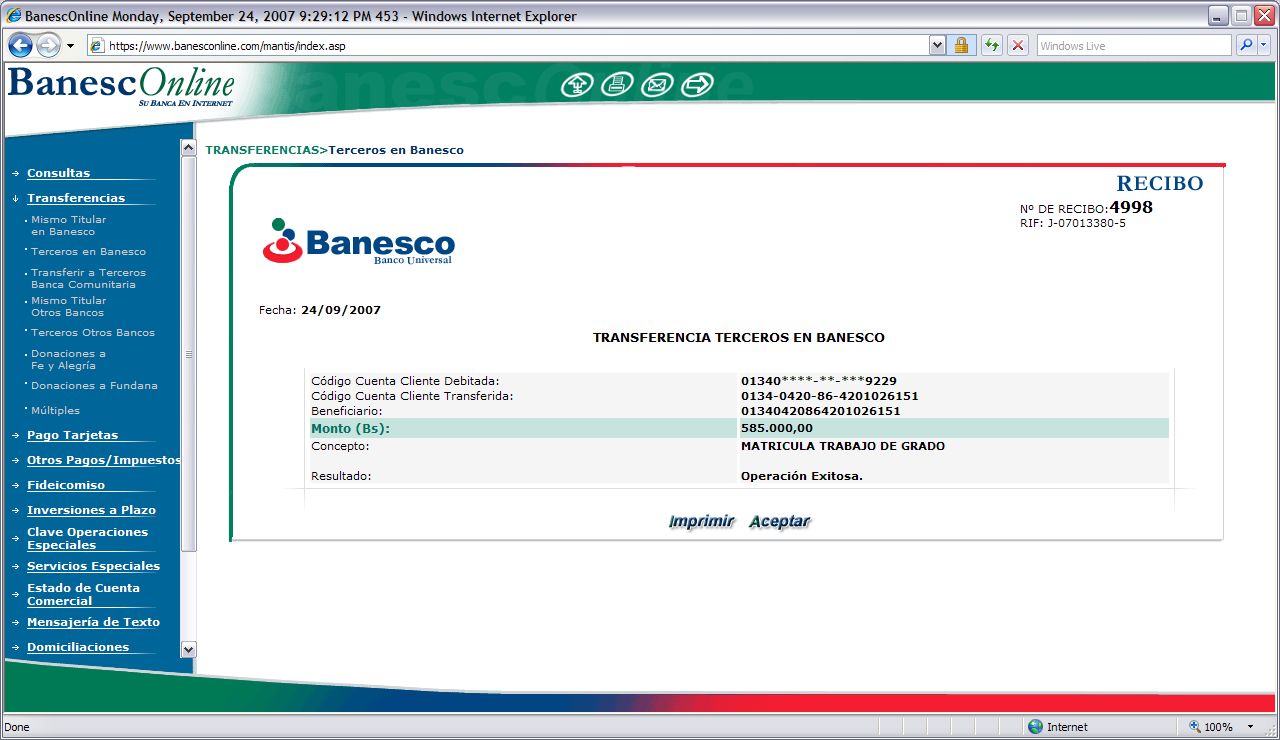
Task: Open the address bar history dropdown
Action: (x=937, y=46)
